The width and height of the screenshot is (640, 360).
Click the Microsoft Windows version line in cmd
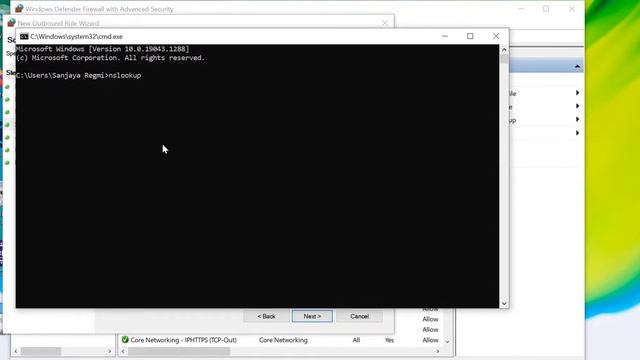[x=102, y=49]
